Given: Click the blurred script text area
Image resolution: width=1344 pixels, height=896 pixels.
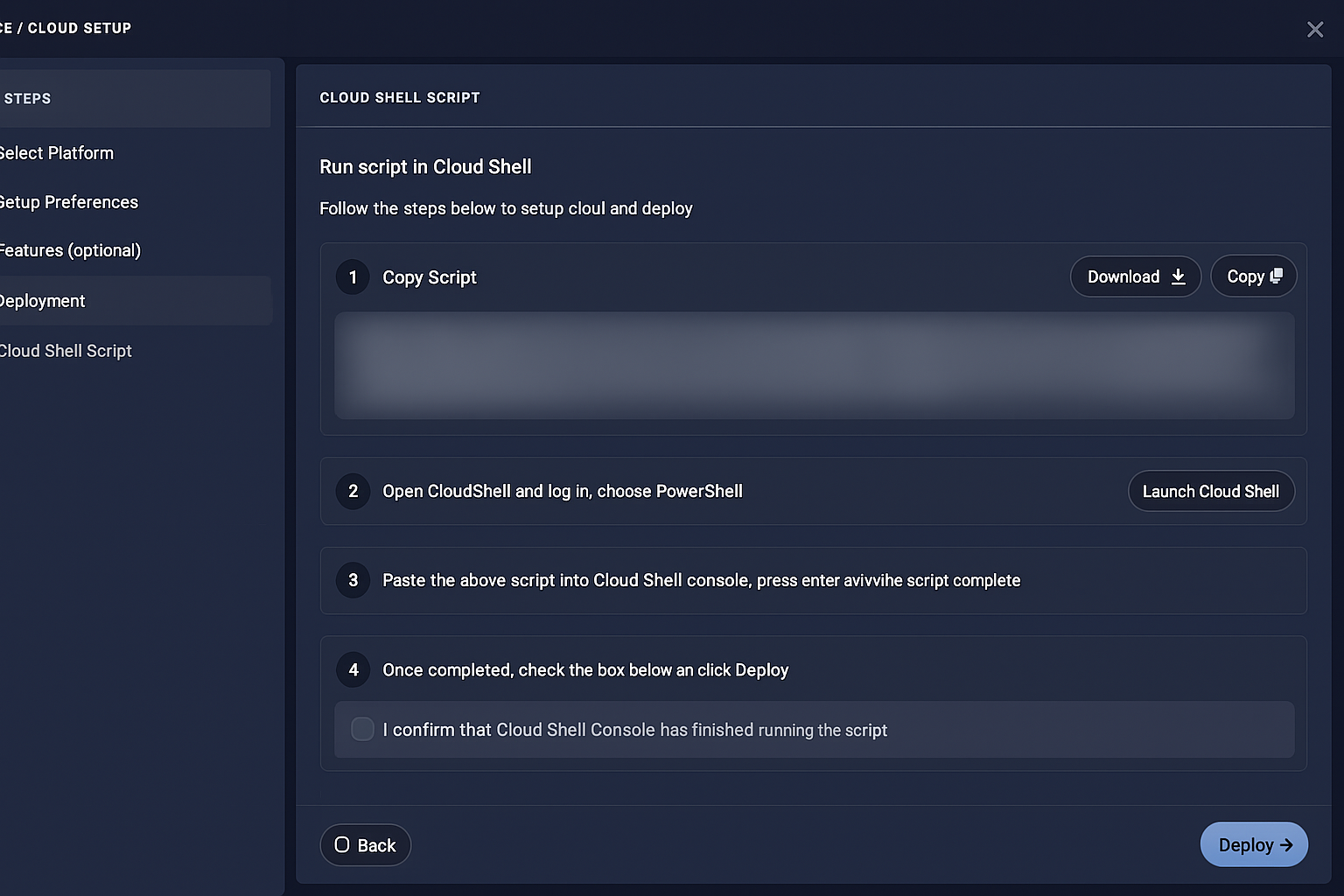Looking at the screenshot, I should 814,365.
